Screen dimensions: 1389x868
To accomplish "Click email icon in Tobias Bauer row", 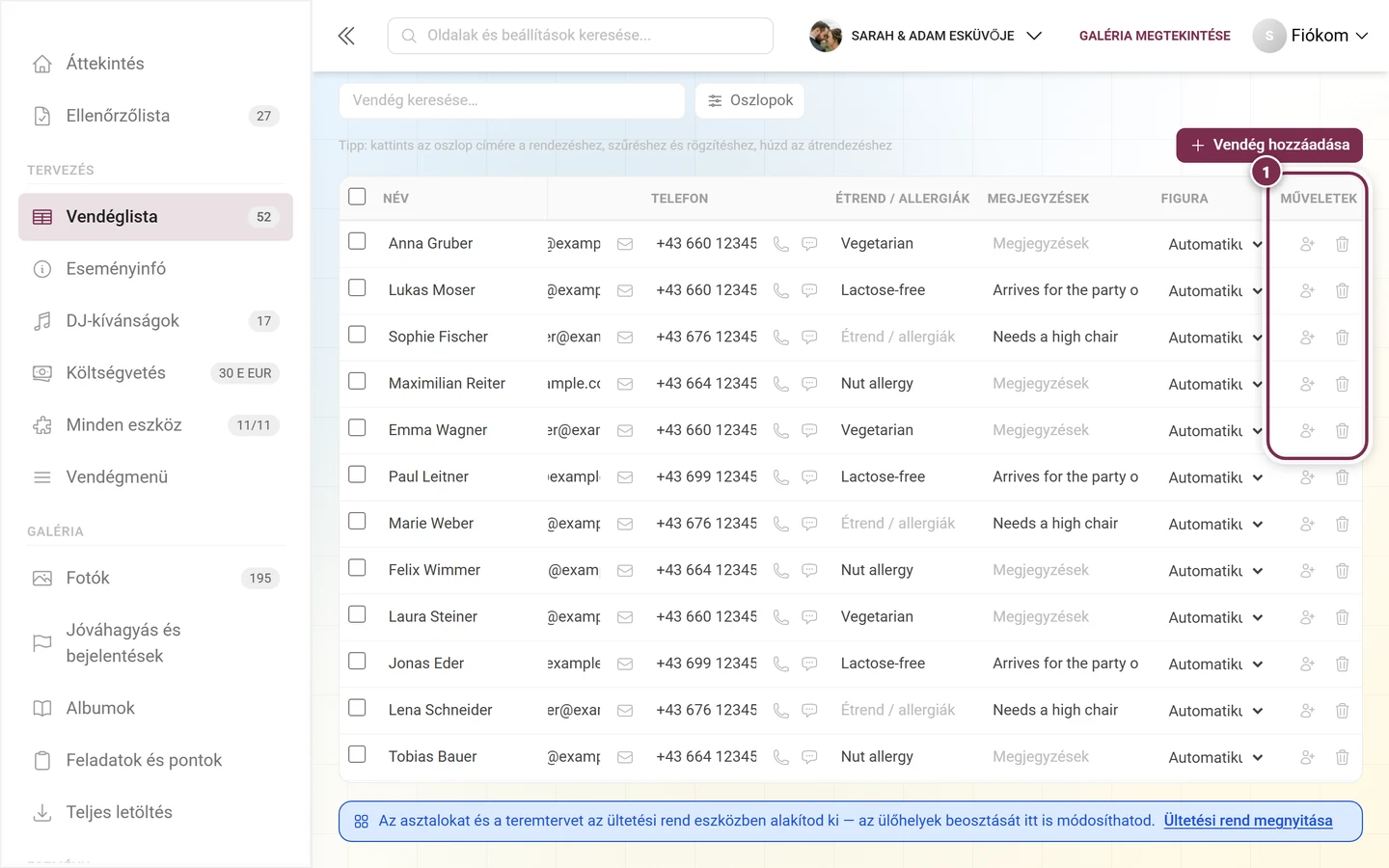I will [625, 757].
